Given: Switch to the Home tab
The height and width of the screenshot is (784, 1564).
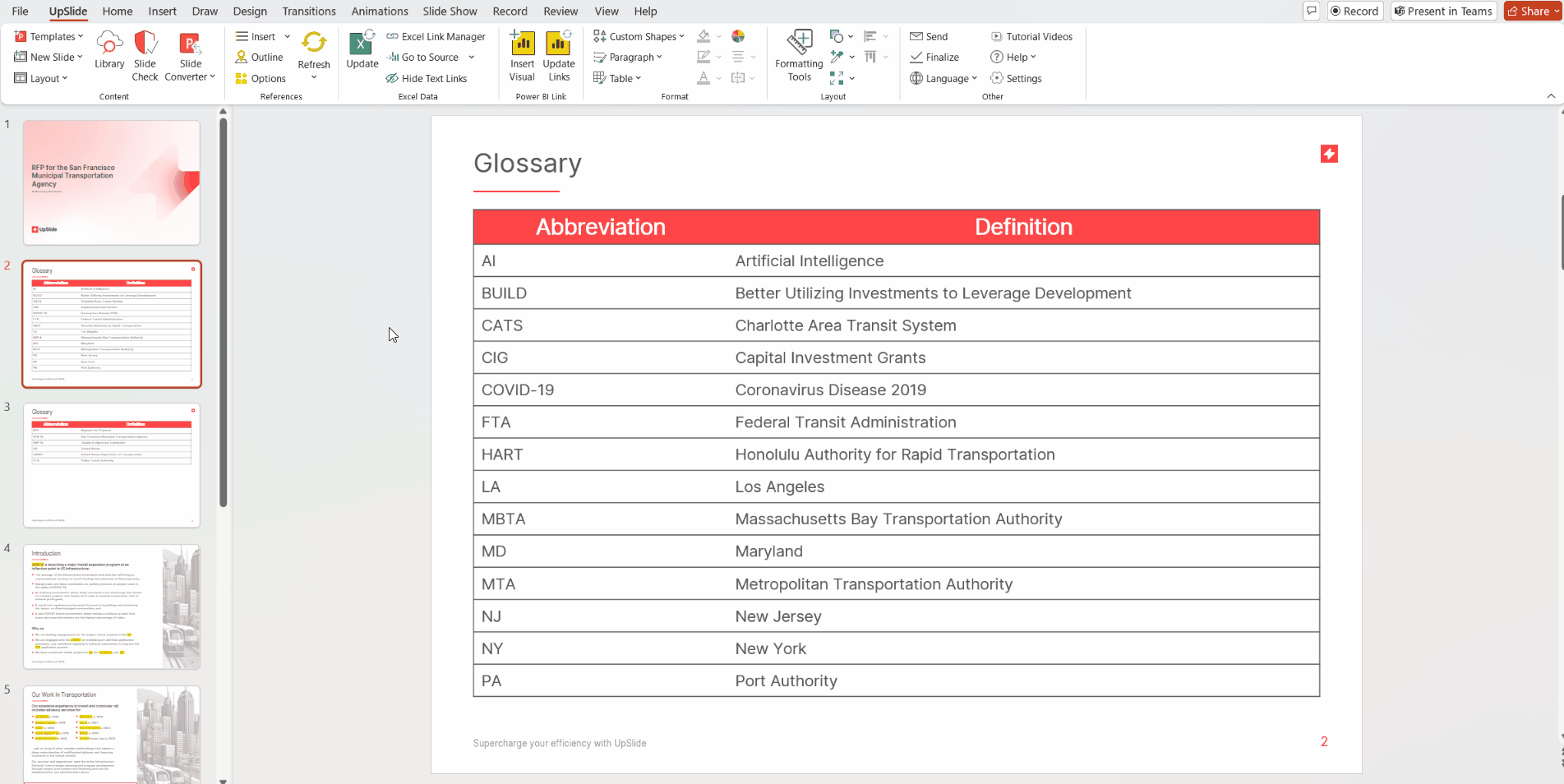Looking at the screenshot, I should pos(118,11).
